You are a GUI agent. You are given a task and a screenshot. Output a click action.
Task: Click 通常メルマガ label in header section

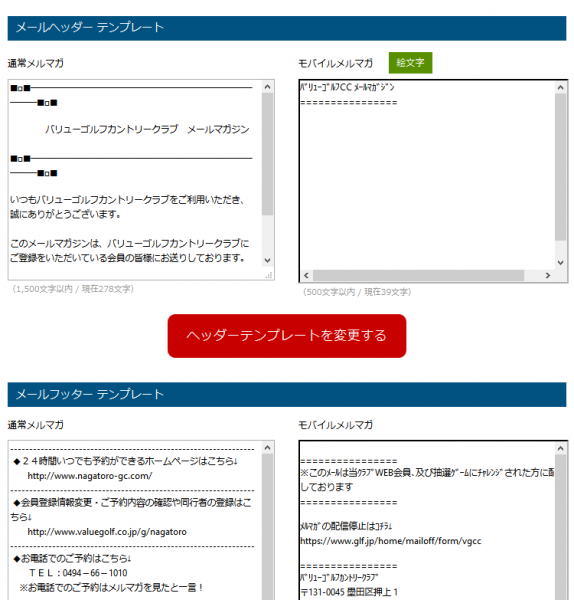(x=36, y=63)
